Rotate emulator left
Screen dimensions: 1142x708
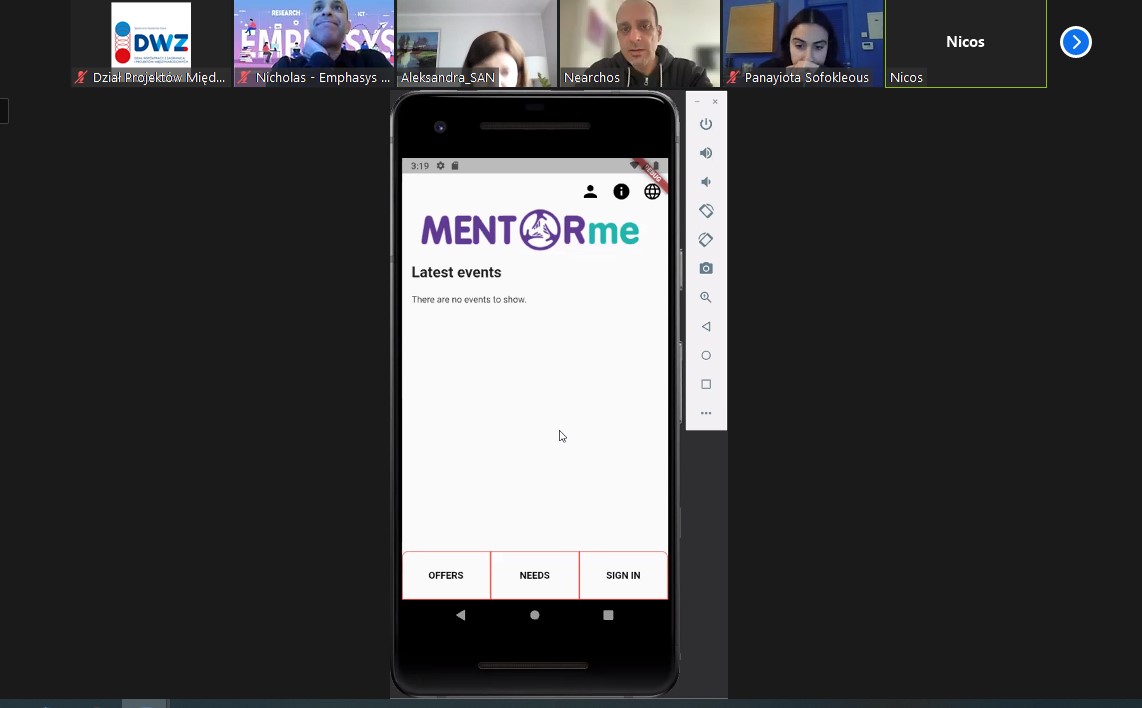(x=706, y=211)
